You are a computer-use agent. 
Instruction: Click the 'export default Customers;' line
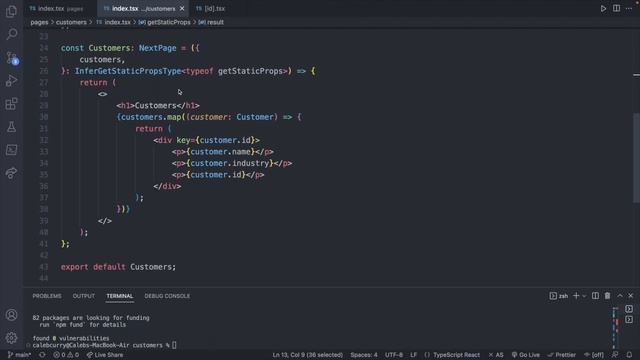tap(118, 267)
